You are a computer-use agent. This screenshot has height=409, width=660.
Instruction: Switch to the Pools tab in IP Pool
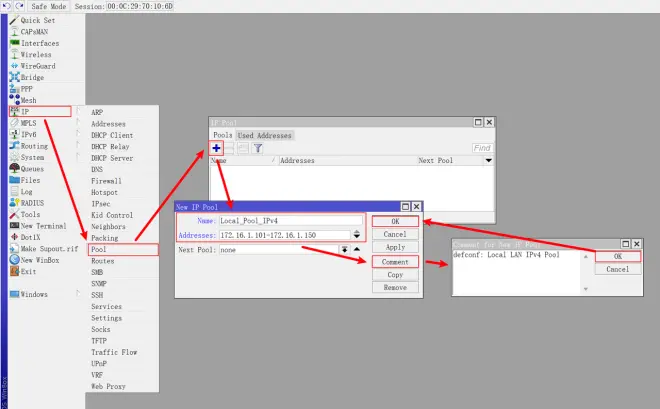(x=222, y=135)
